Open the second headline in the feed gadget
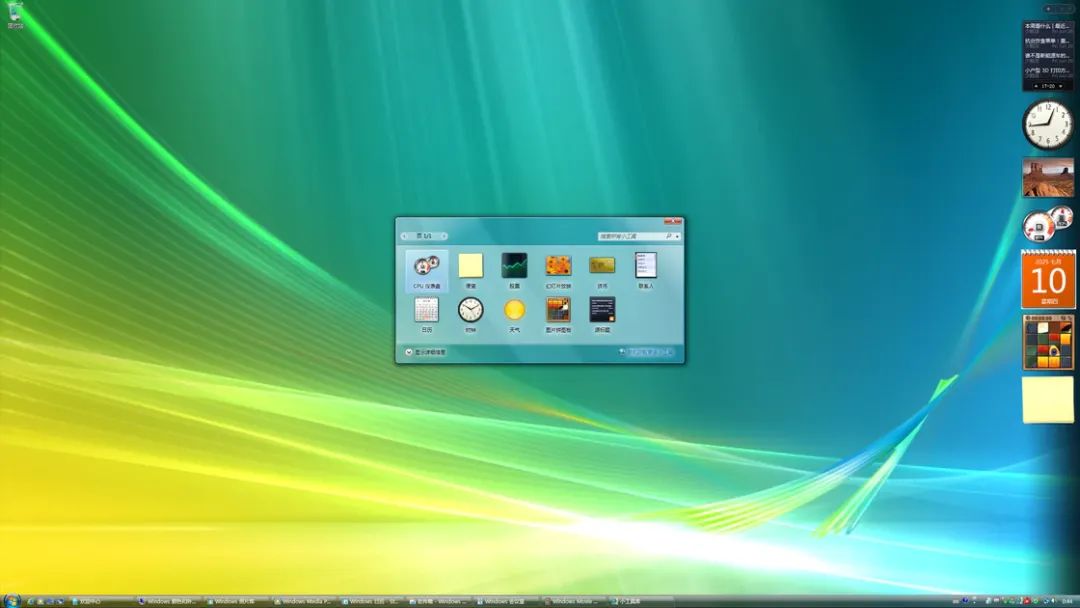 pyautogui.click(x=1048, y=41)
